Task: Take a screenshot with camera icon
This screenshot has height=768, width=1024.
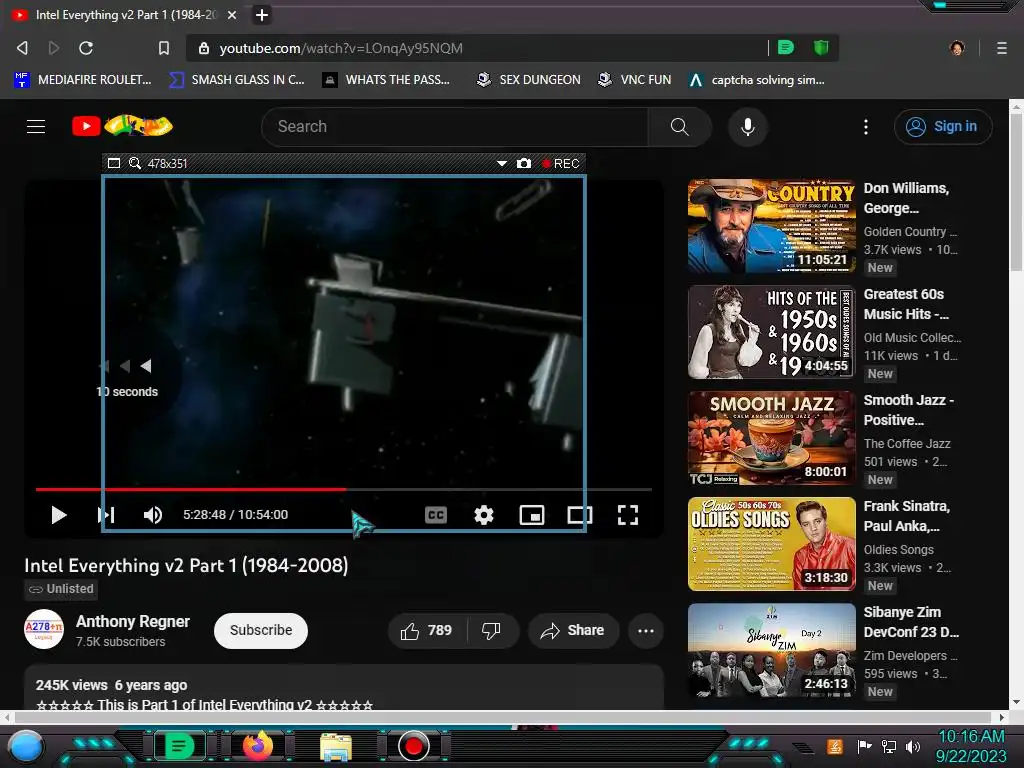Action: [524, 163]
